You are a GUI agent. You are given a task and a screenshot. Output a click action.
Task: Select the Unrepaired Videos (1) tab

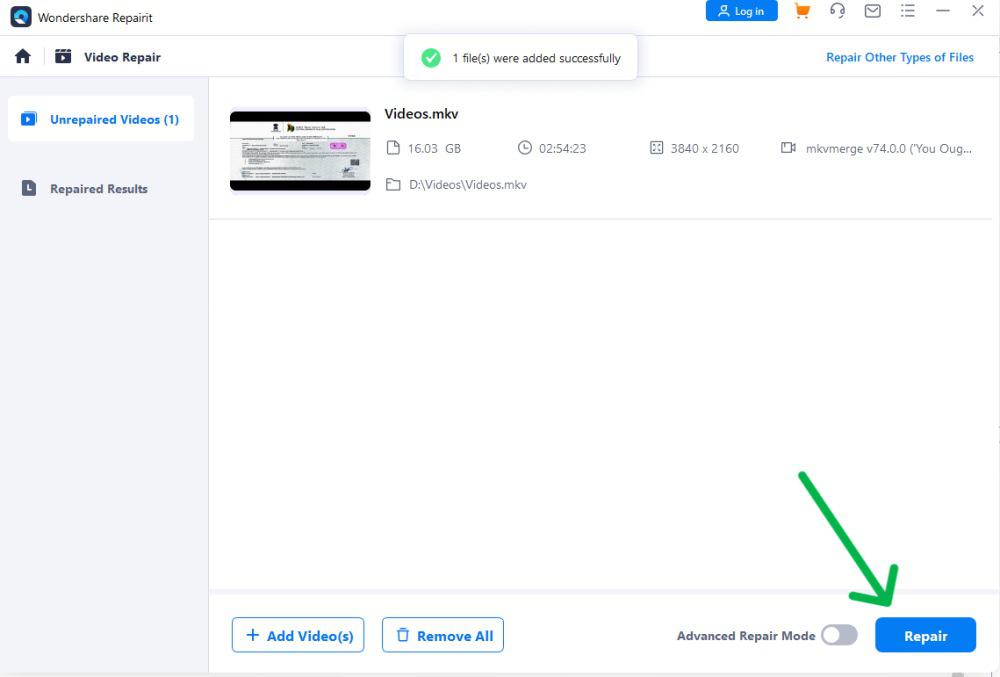(x=101, y=119)
